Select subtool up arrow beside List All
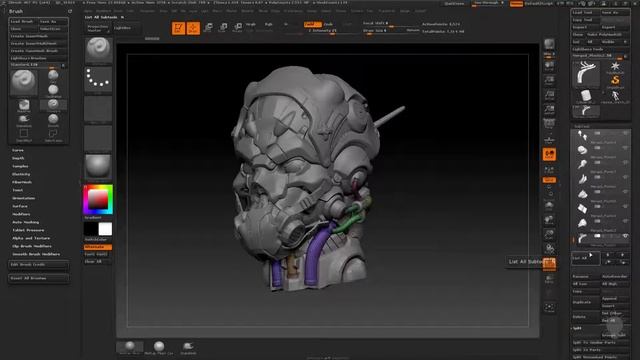 [x=608, y=255]
